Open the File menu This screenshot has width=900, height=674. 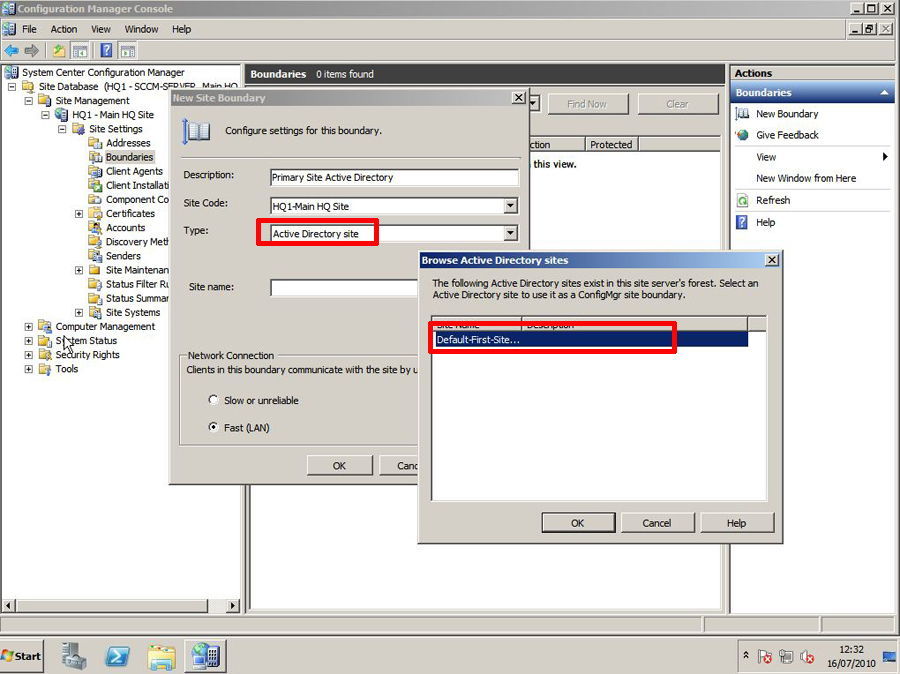[29, 29]
